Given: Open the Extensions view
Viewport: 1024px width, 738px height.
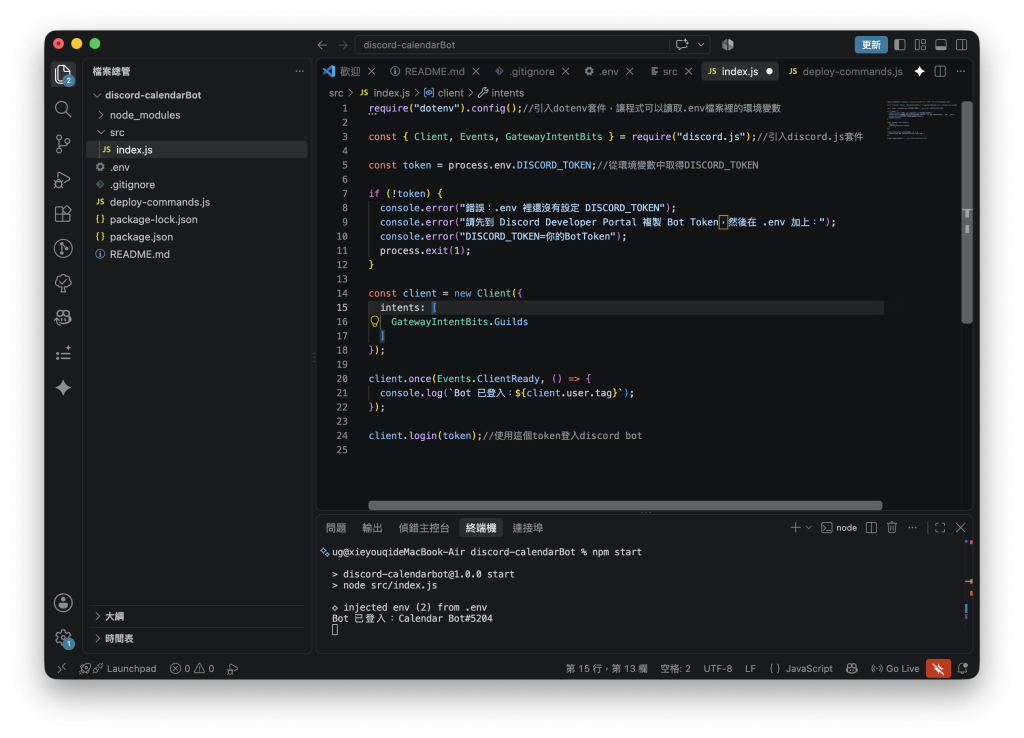Looking at the screenshot, I should (x=63, y=214).
